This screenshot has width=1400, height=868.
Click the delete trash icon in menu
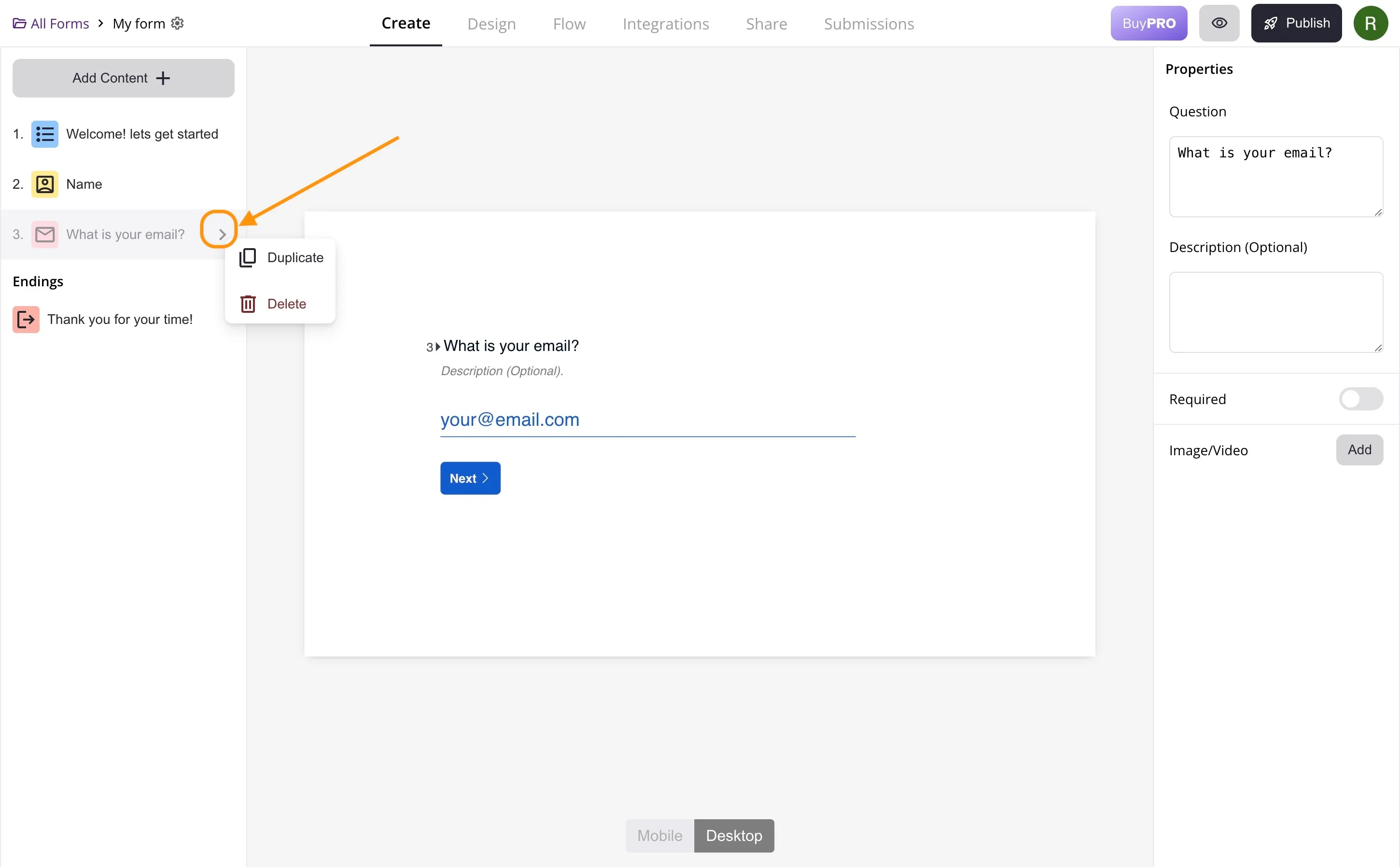click(x=248, y=304)
